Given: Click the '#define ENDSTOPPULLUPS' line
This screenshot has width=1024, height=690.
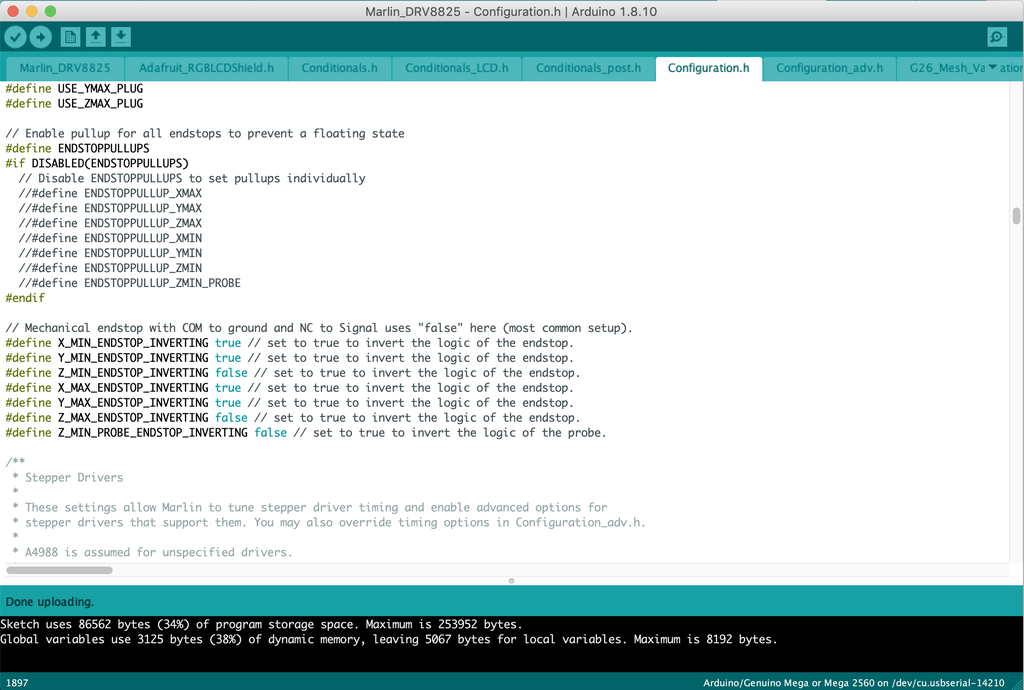Looking at the screenshot, I should coord(78,149).
